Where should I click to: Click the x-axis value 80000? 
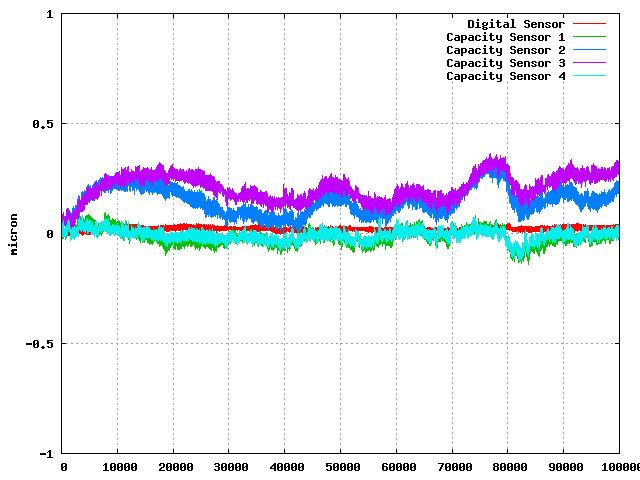[510, 467]
